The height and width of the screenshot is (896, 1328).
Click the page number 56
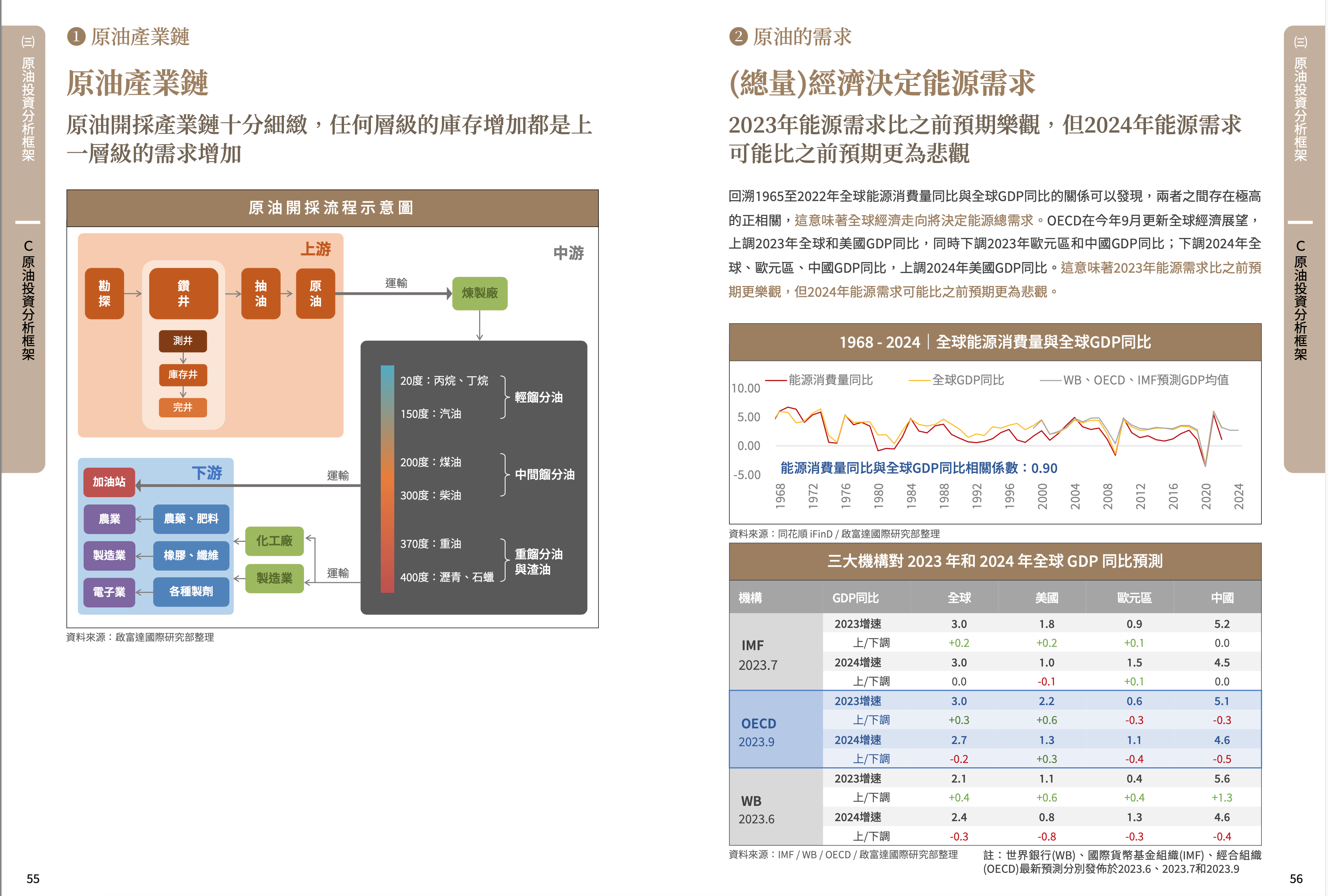pyautogui.click(x=1297, y=879)
